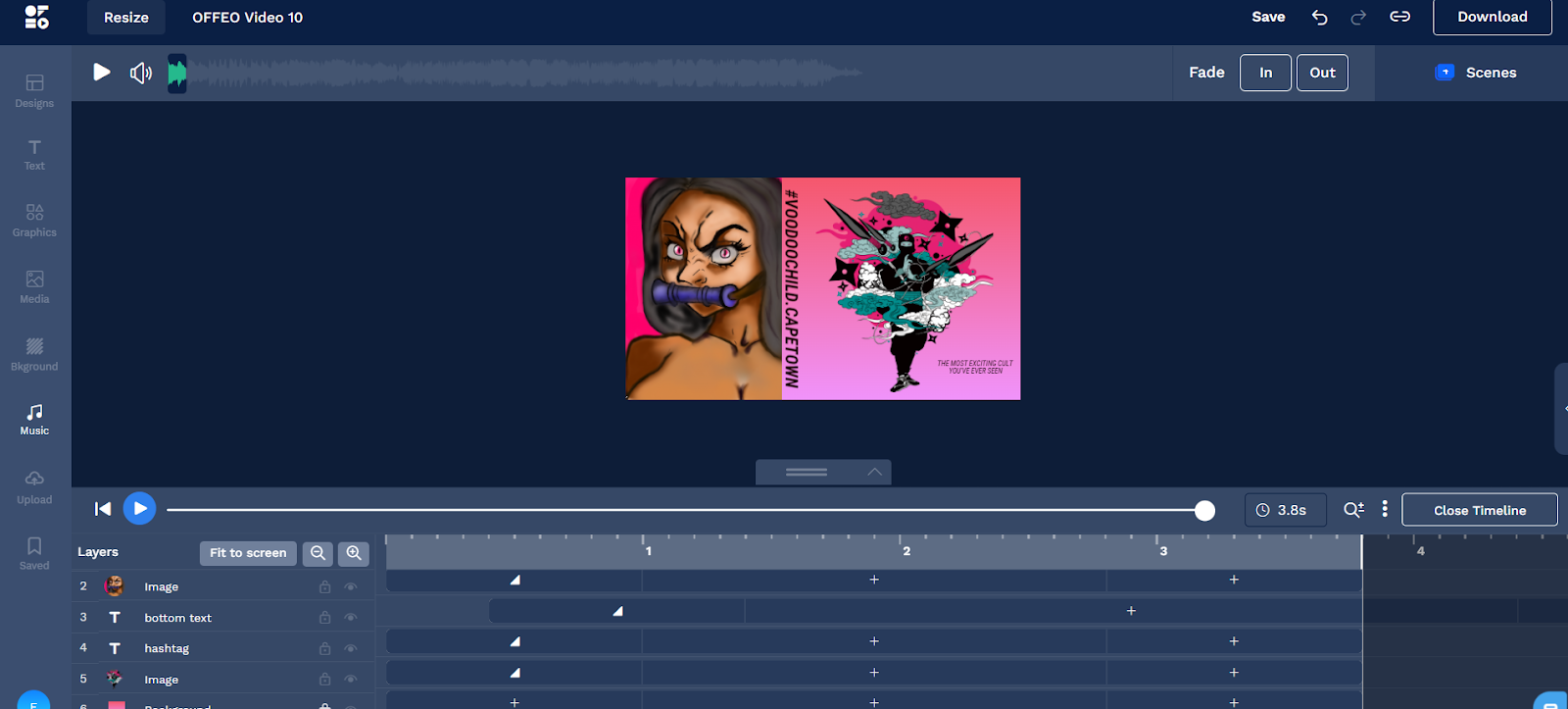This screenshot has width=1568, height=709.
Task: Zoom in the timeline
Action: tap(354, 553)
